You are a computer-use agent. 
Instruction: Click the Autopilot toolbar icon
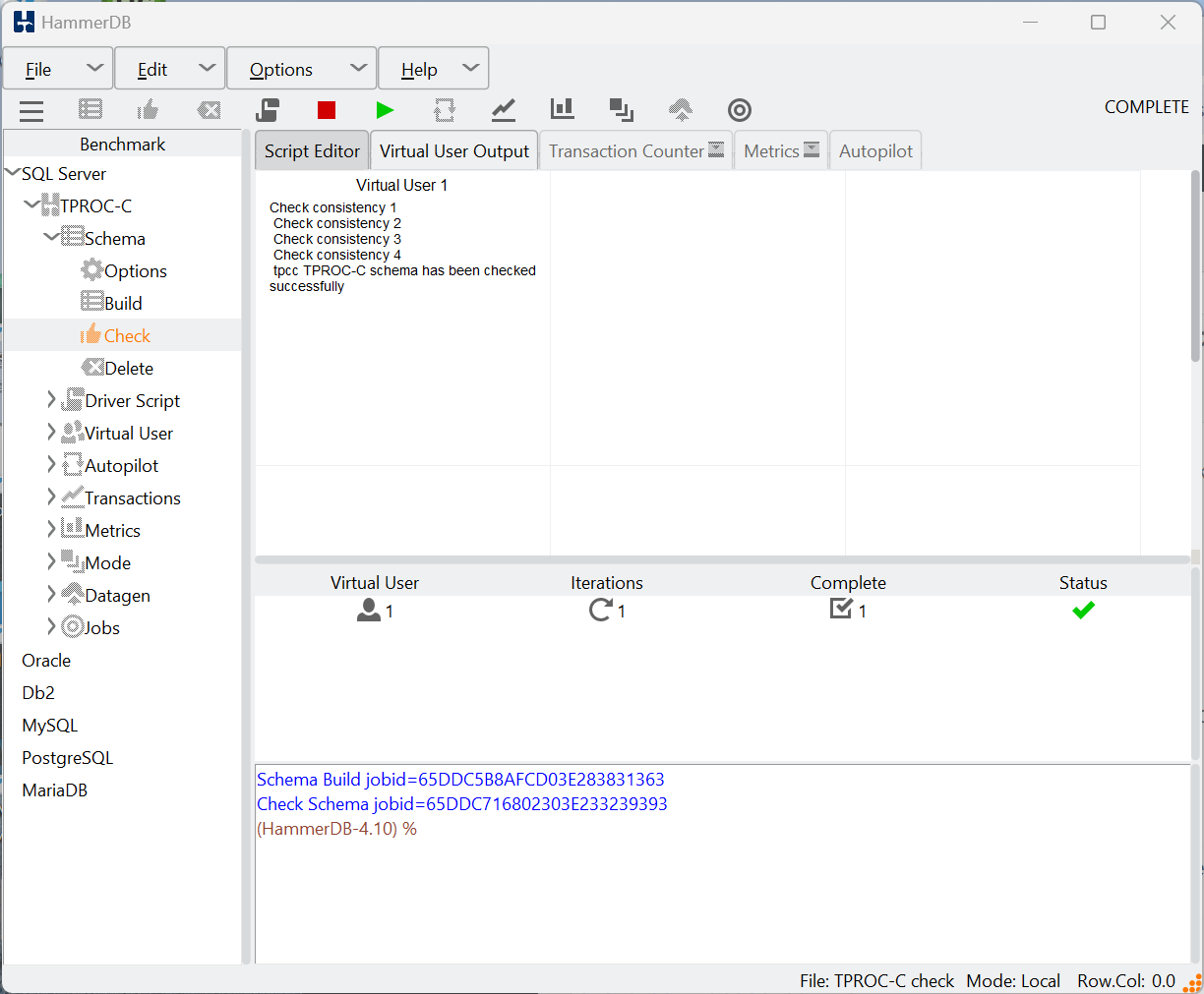[x=445, y=109]
